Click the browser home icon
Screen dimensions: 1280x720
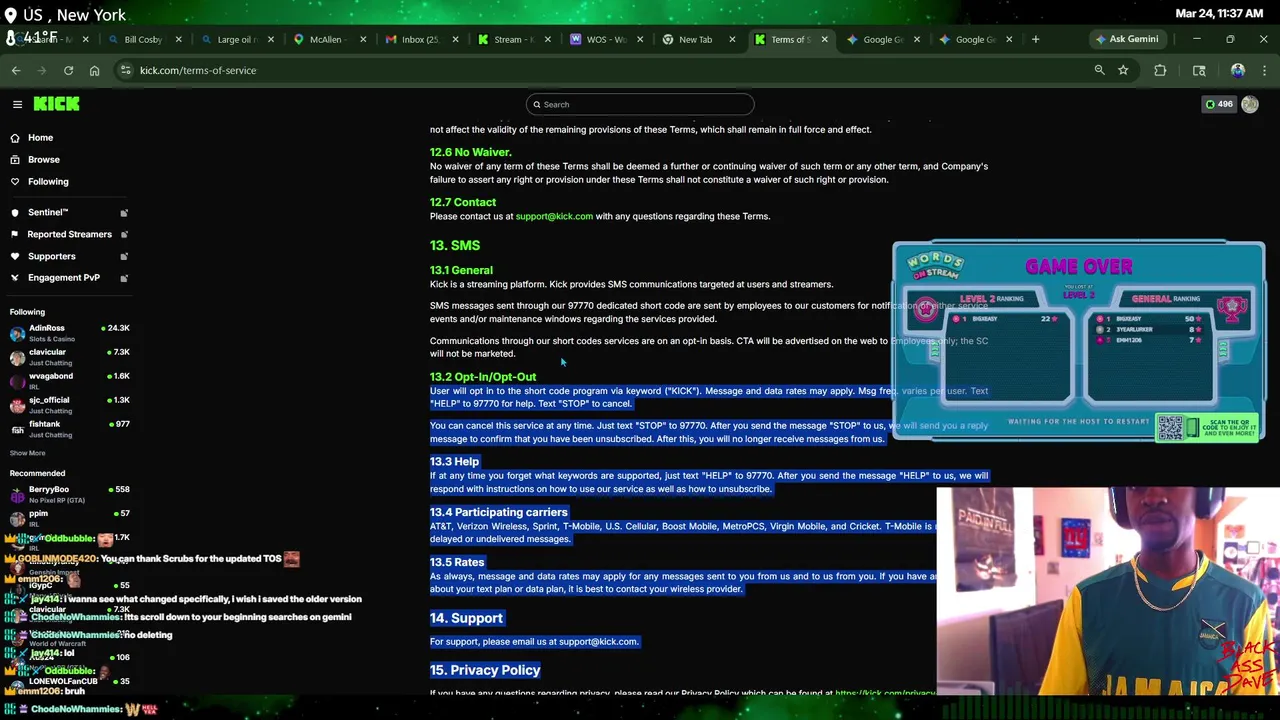(x=94, y=70)
